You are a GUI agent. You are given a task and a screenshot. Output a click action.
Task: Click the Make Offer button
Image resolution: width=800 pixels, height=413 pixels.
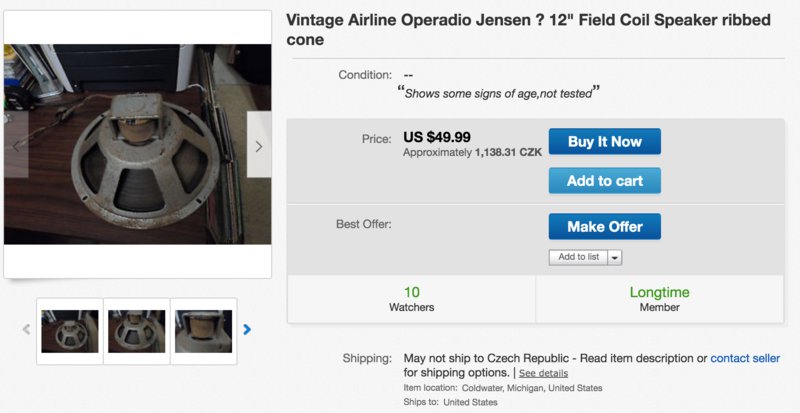pos(604,226)
